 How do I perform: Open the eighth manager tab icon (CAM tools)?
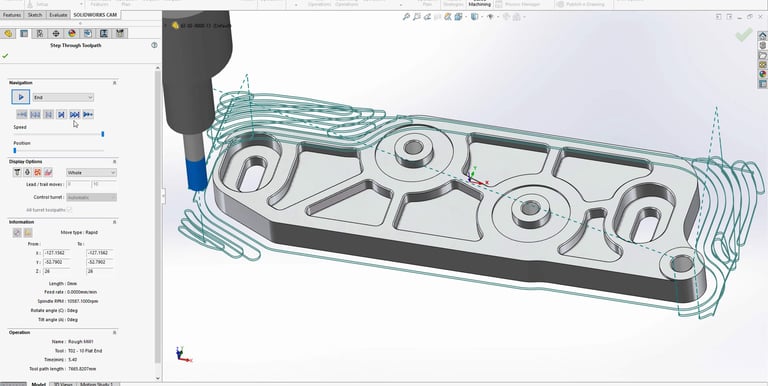click(x=120, y=33)
